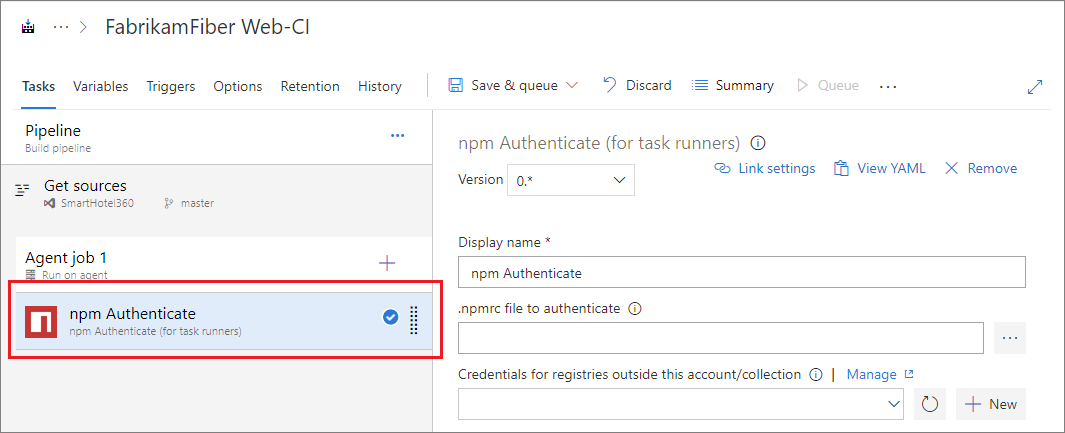This screenshot has width=1065, height=433.
Task: Click the Display name input field
Action: [741, 272]
